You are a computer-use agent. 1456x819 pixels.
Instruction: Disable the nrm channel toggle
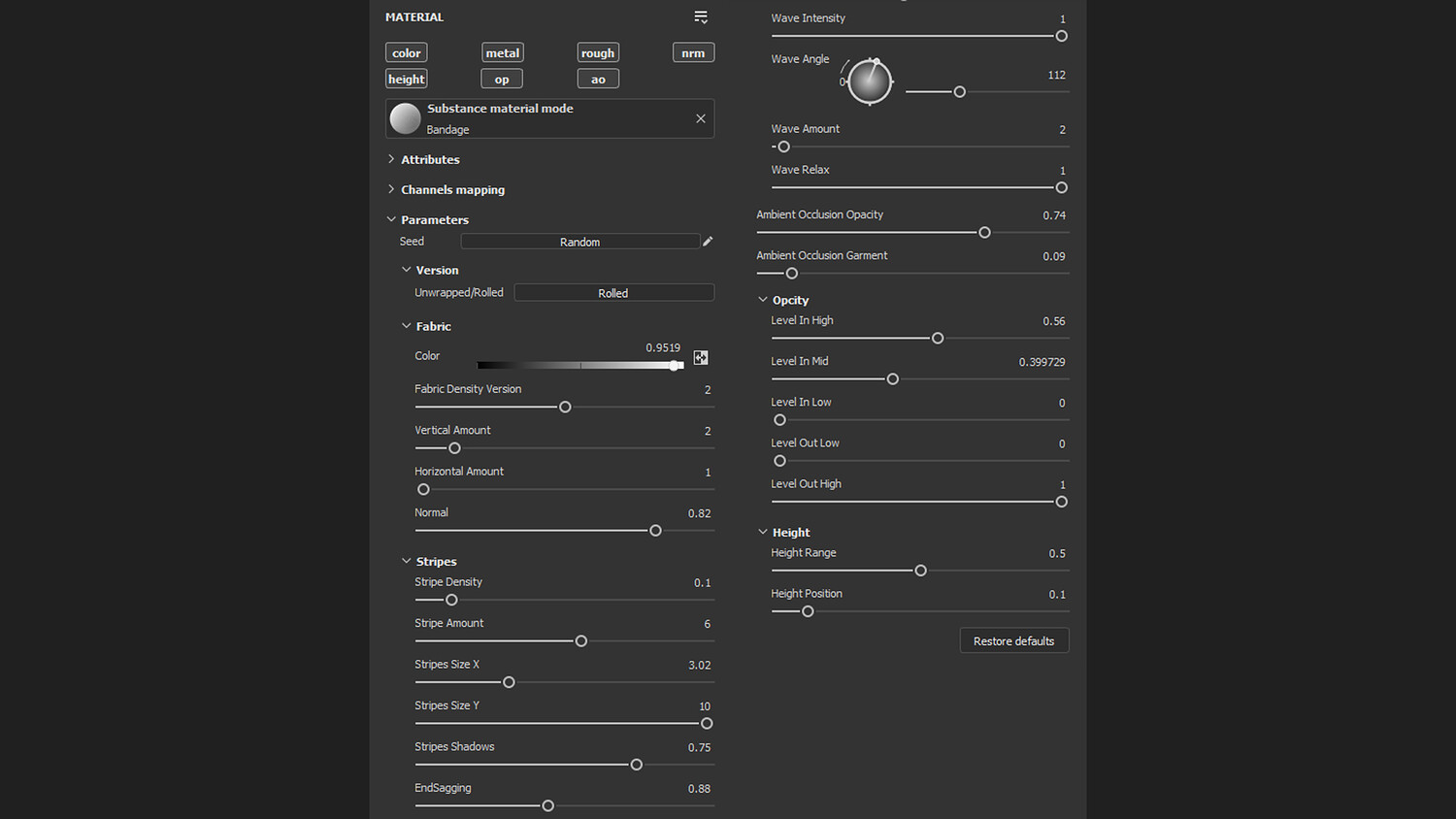[693, 53]
